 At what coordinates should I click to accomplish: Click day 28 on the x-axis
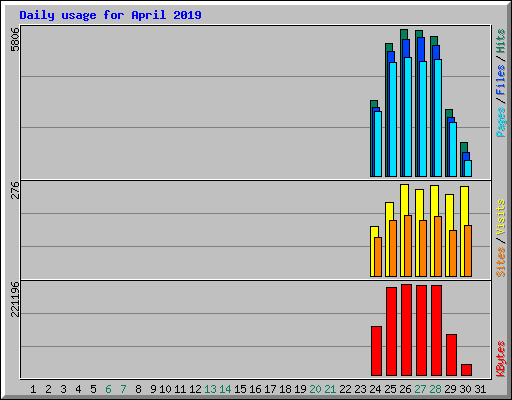point(435,389)
